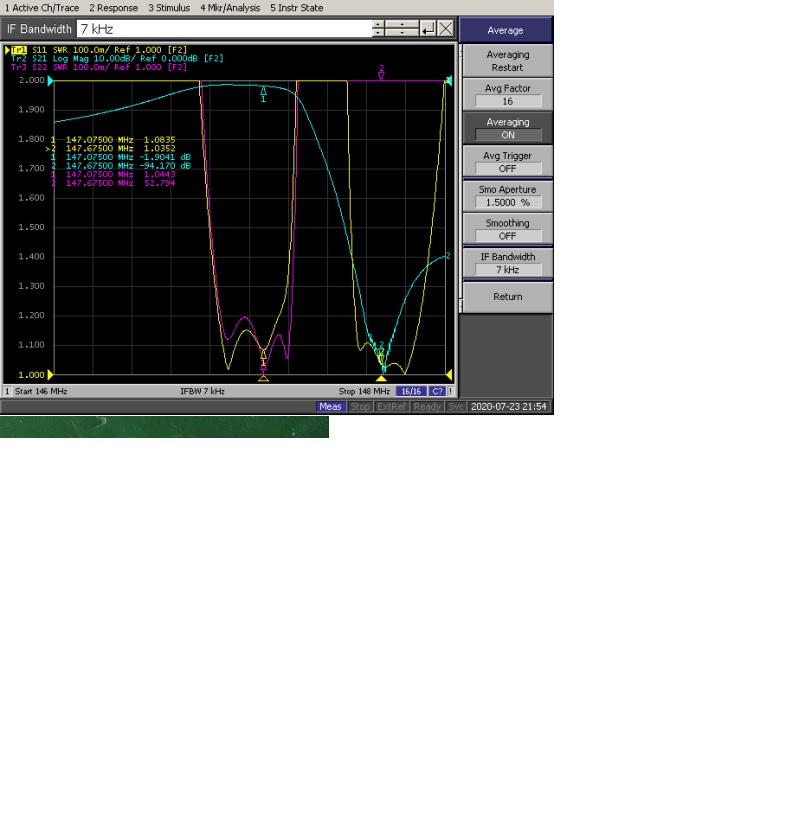Viewport: 800px width, 820px height.
Task: Click marker readout -94.170 dB
Action: pyautogui.click(x=165, y=166)
